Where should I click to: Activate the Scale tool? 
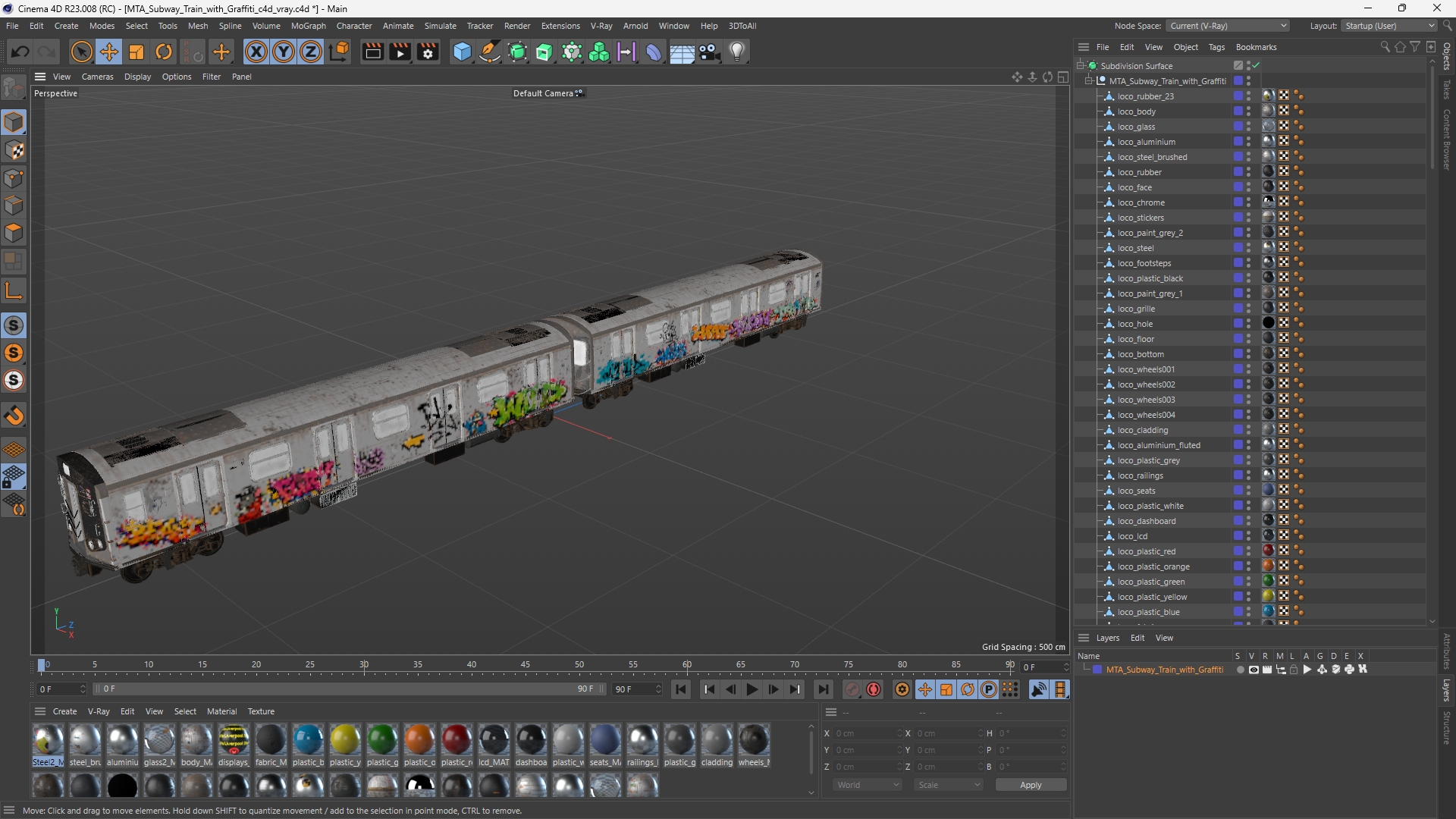[x=136, y=52]
